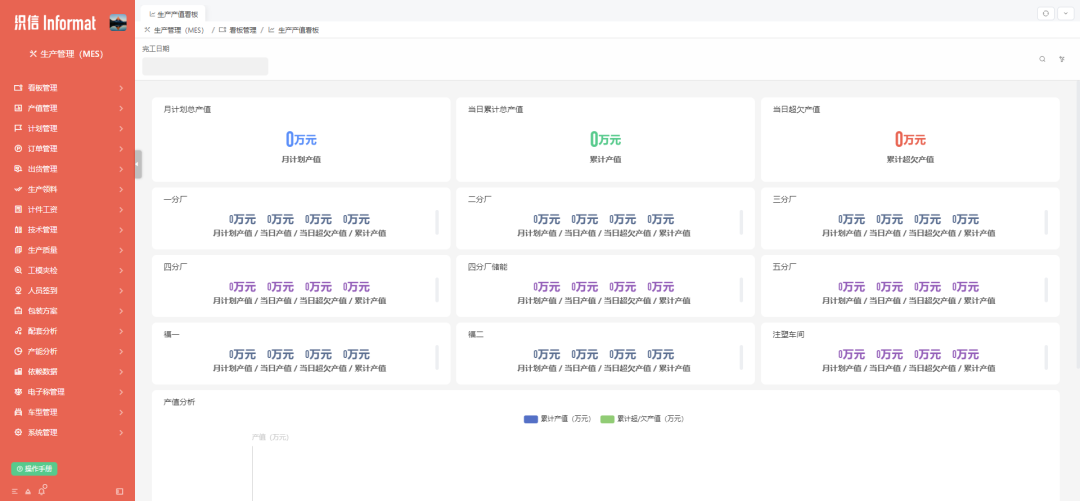1080x501 pixels.
Task: Open the notification bell in the sidebar footer
Action: (43, 491)
